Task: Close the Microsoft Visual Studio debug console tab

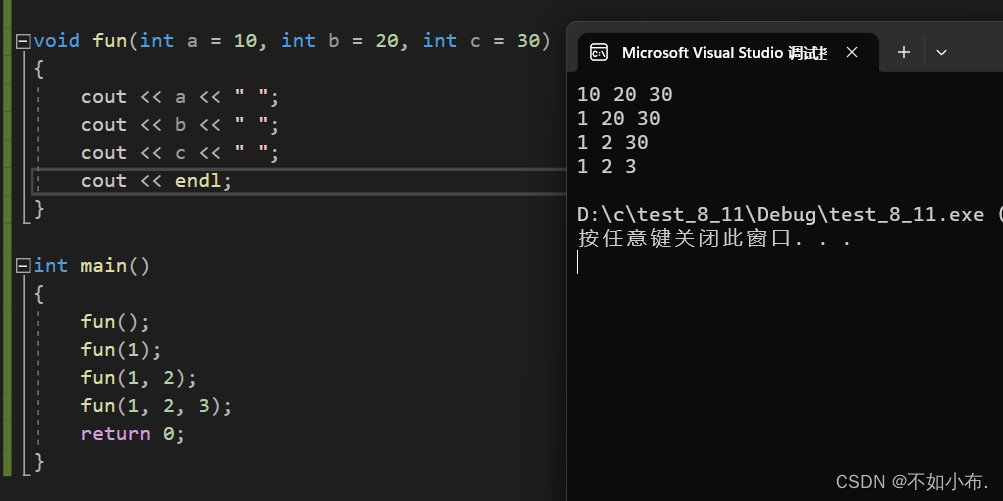Action: click(851, 52)
